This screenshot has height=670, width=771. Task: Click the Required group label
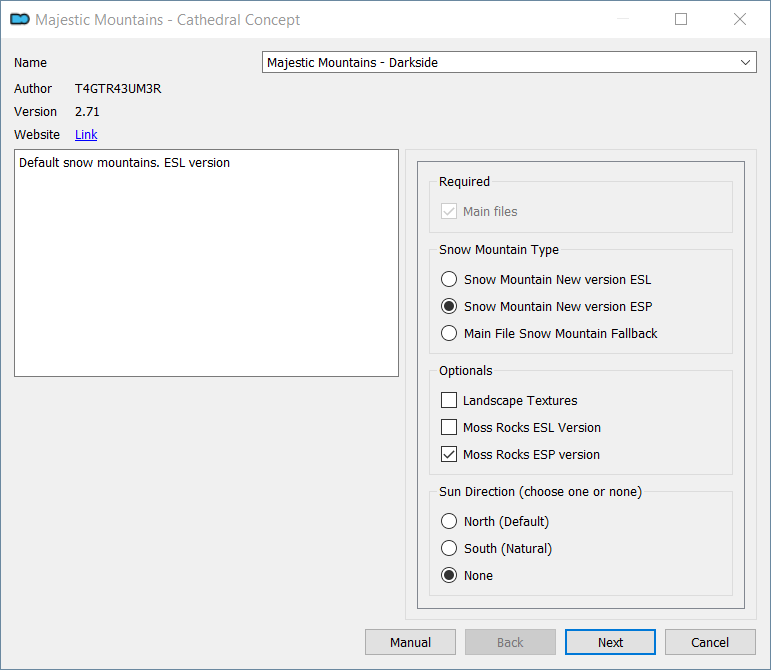(x=464, y=181)
